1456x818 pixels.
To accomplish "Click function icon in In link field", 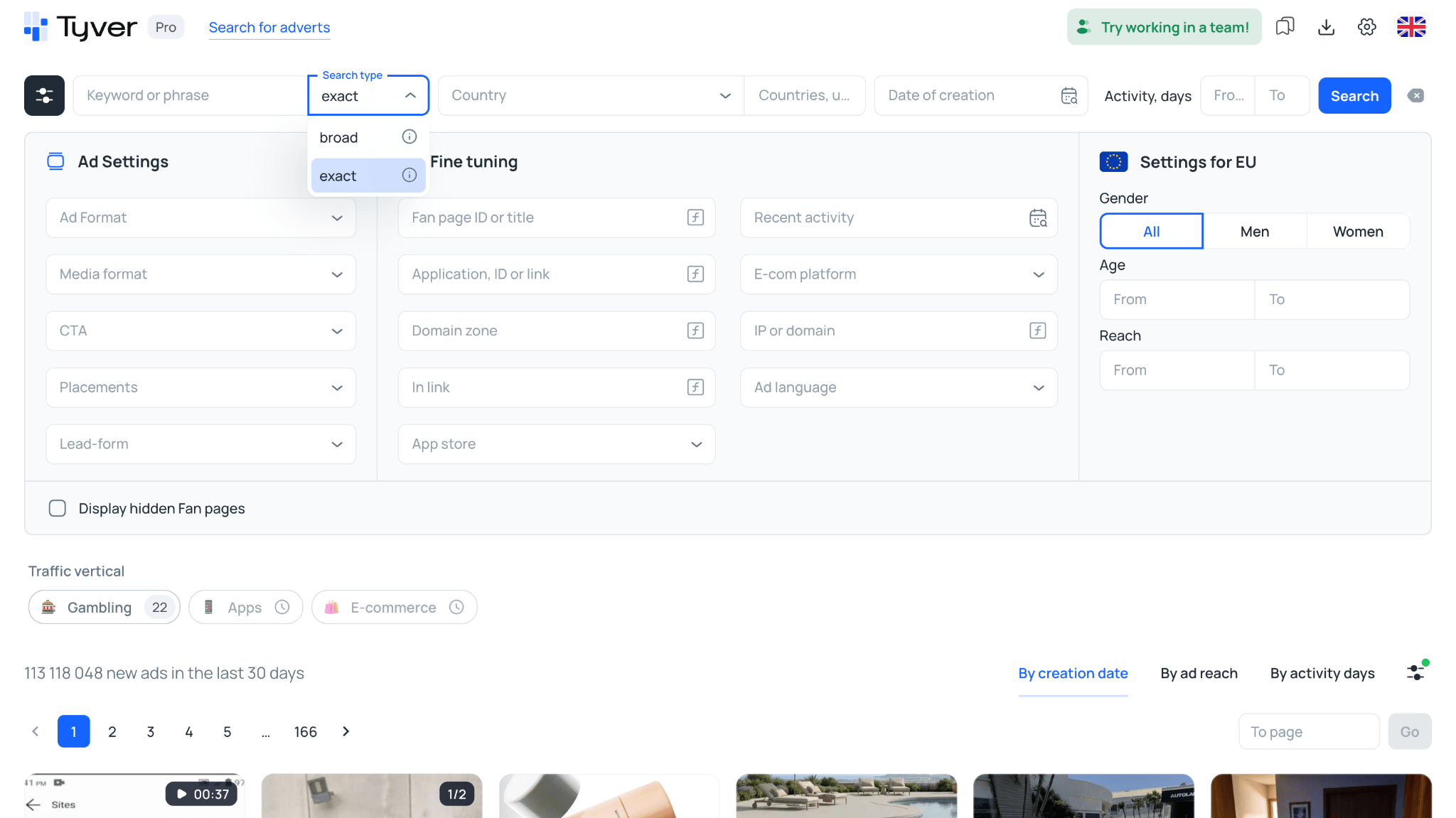I will 695,387.
